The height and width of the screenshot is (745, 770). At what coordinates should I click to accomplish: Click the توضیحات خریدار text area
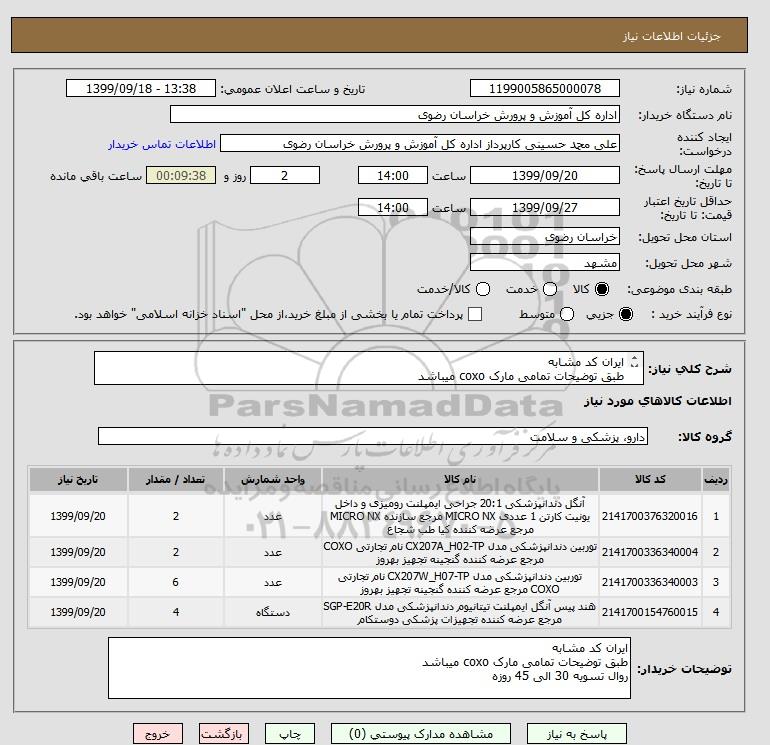369,668
